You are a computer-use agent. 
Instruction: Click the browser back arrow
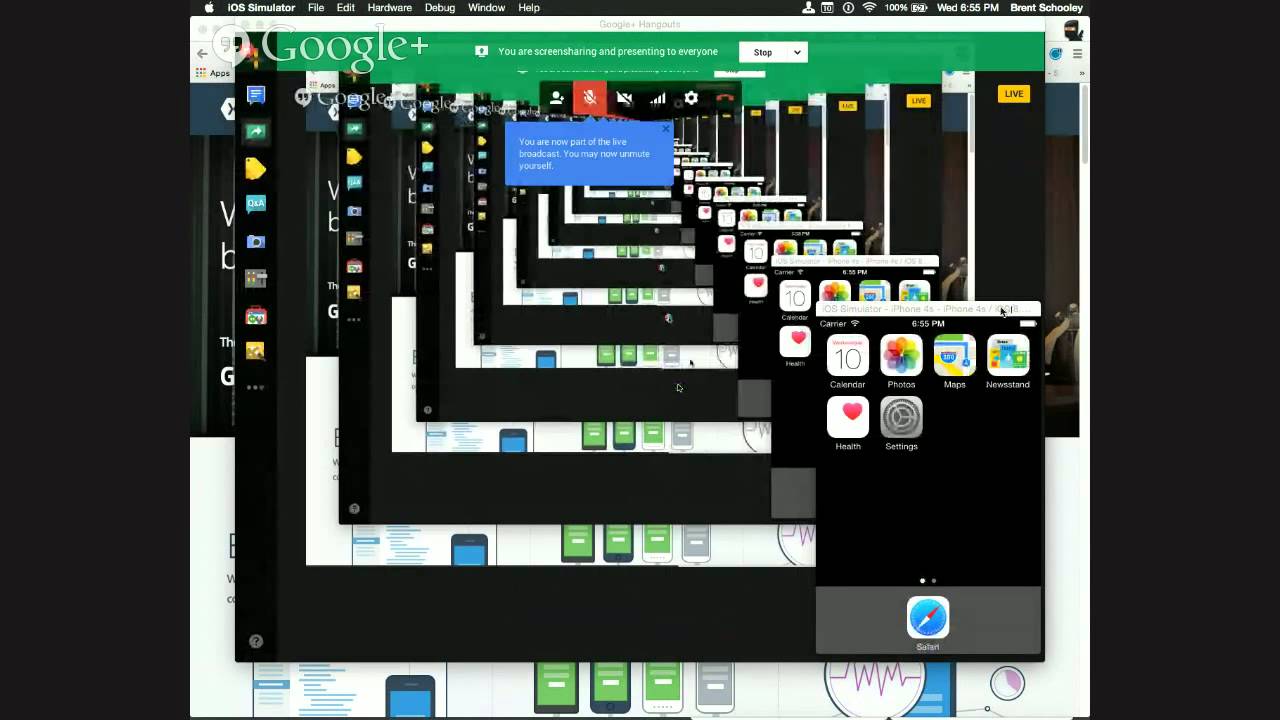pos(203,53)
